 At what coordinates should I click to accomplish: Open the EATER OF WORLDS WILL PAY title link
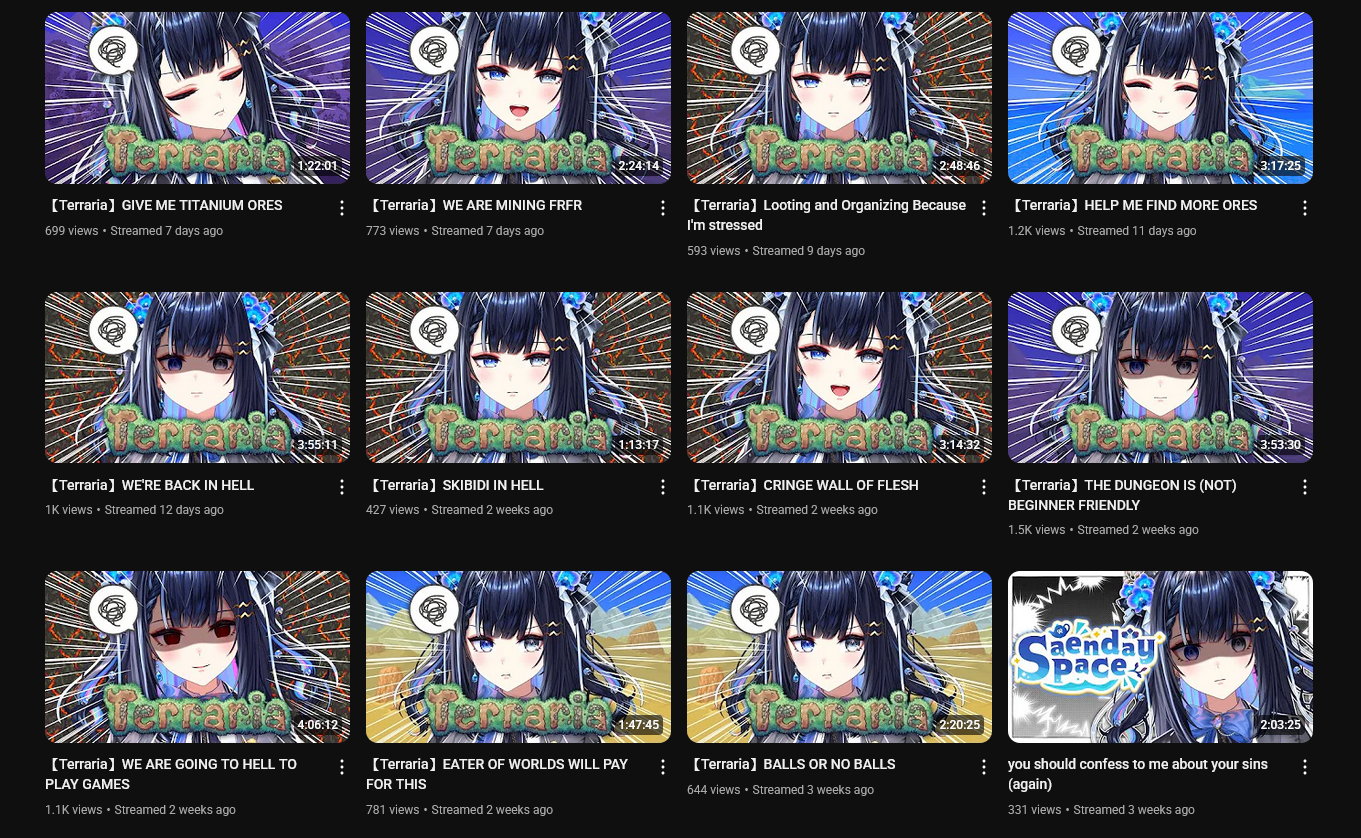[x=497, y=774]
